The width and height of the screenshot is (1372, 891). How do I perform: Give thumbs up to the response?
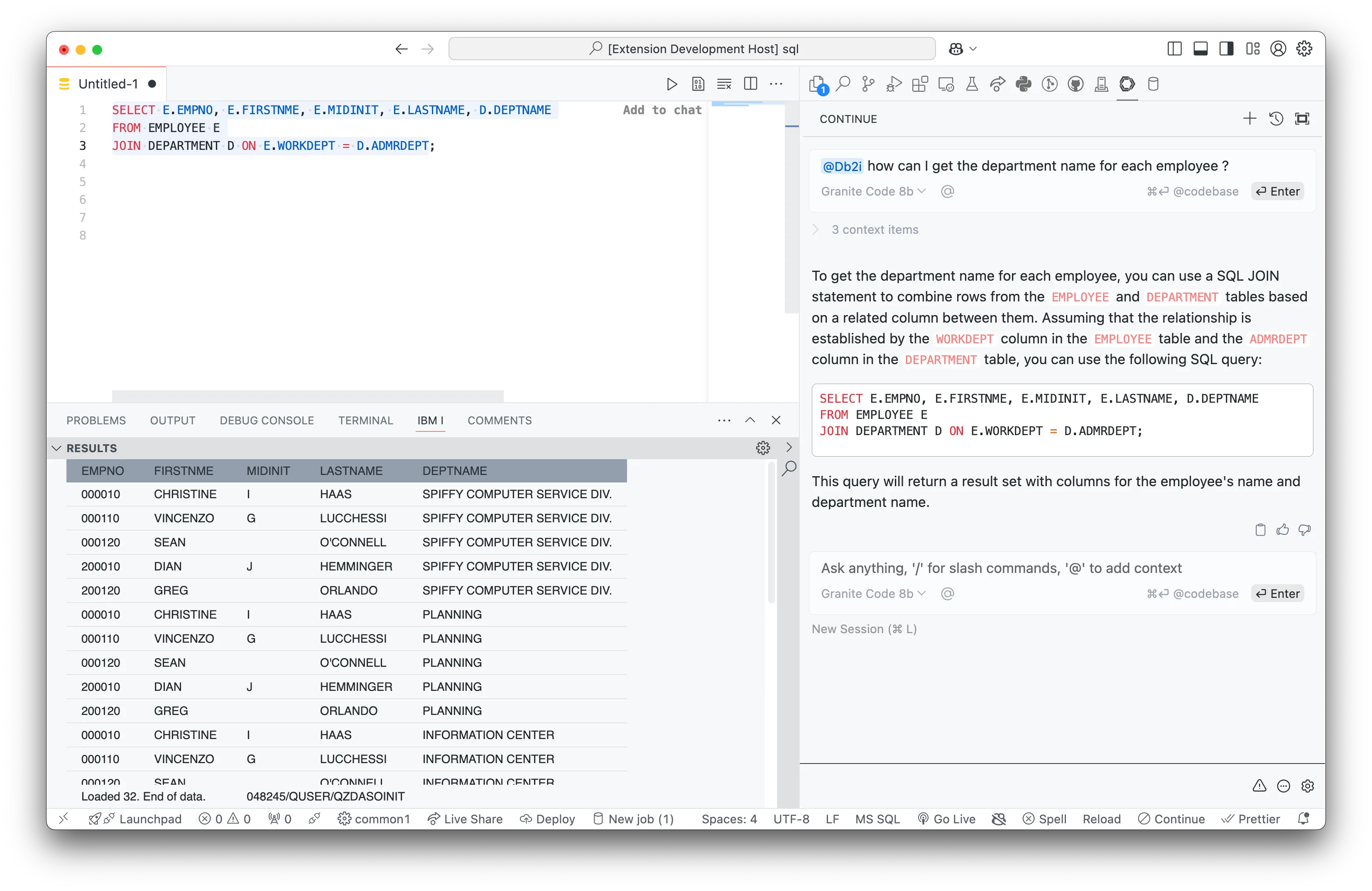pos(1283,530)
